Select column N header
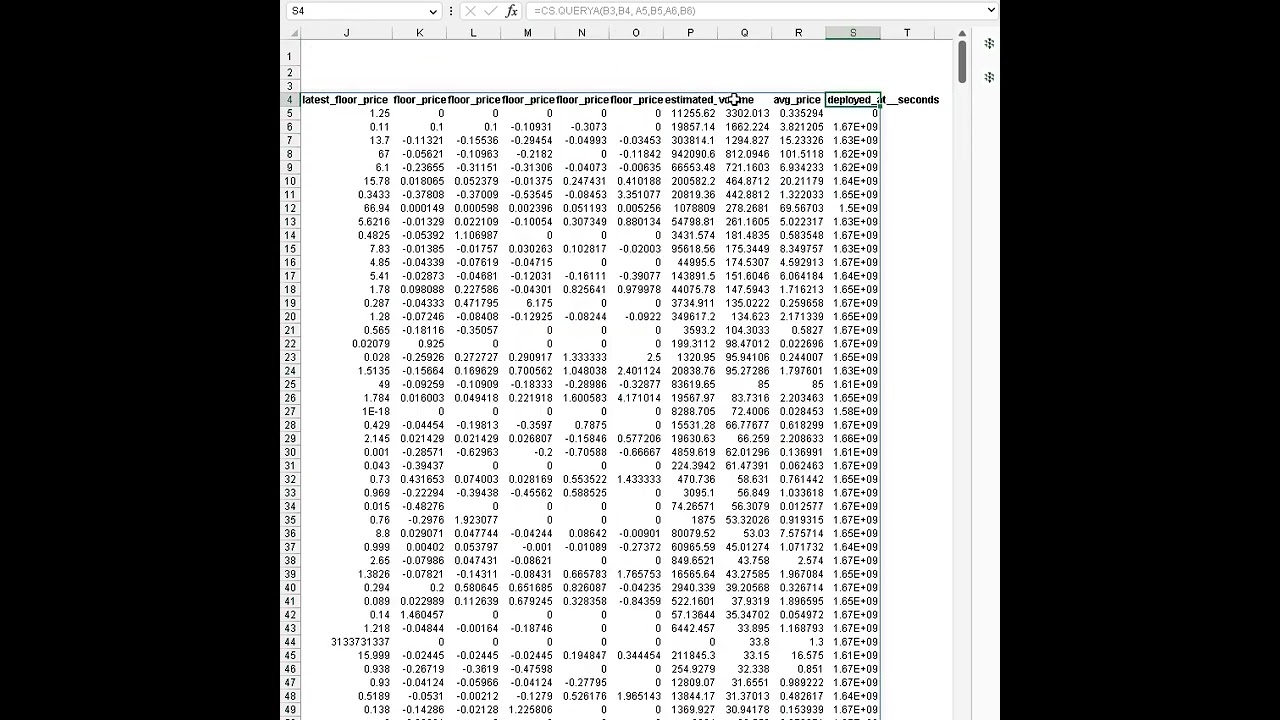The image size is (1280, 720). coord(581,33)
